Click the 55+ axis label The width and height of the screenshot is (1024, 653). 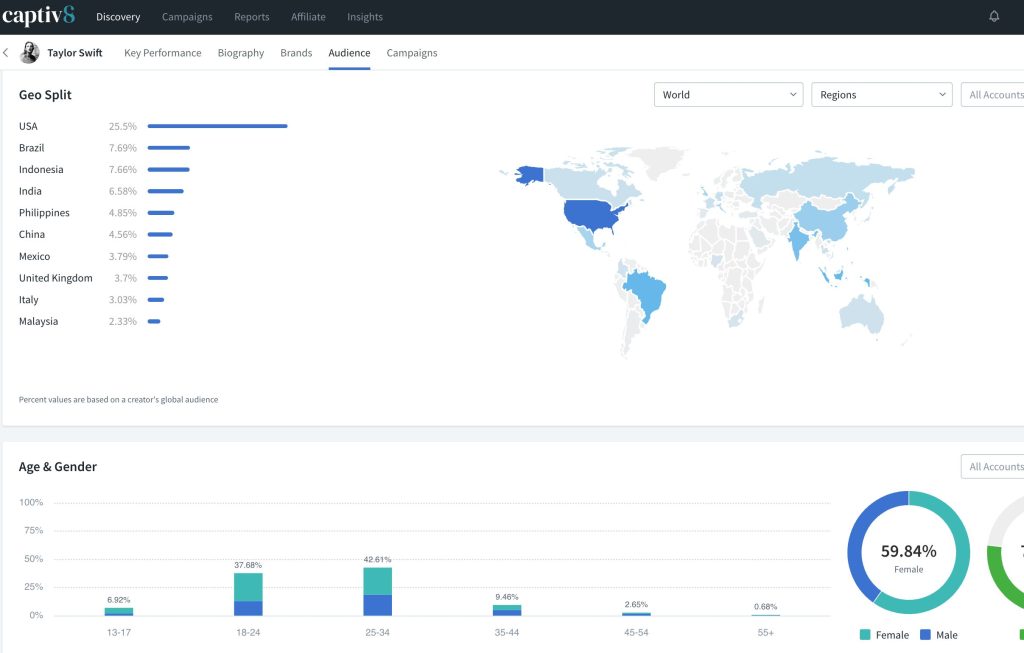(x=765, y=633)
